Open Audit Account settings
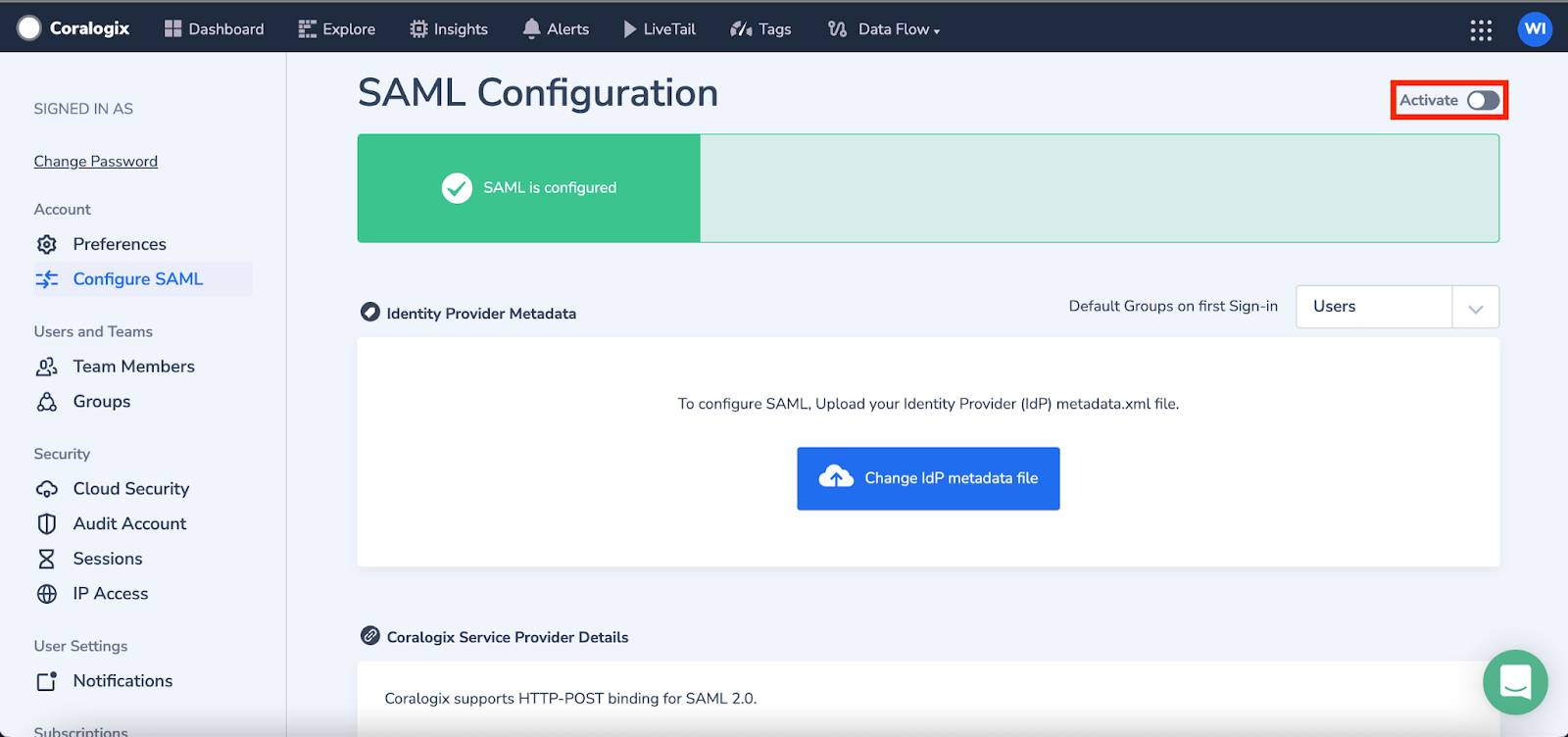This screenshot has height=737, width=1568. pyautogui.click(x=129, y=524)
